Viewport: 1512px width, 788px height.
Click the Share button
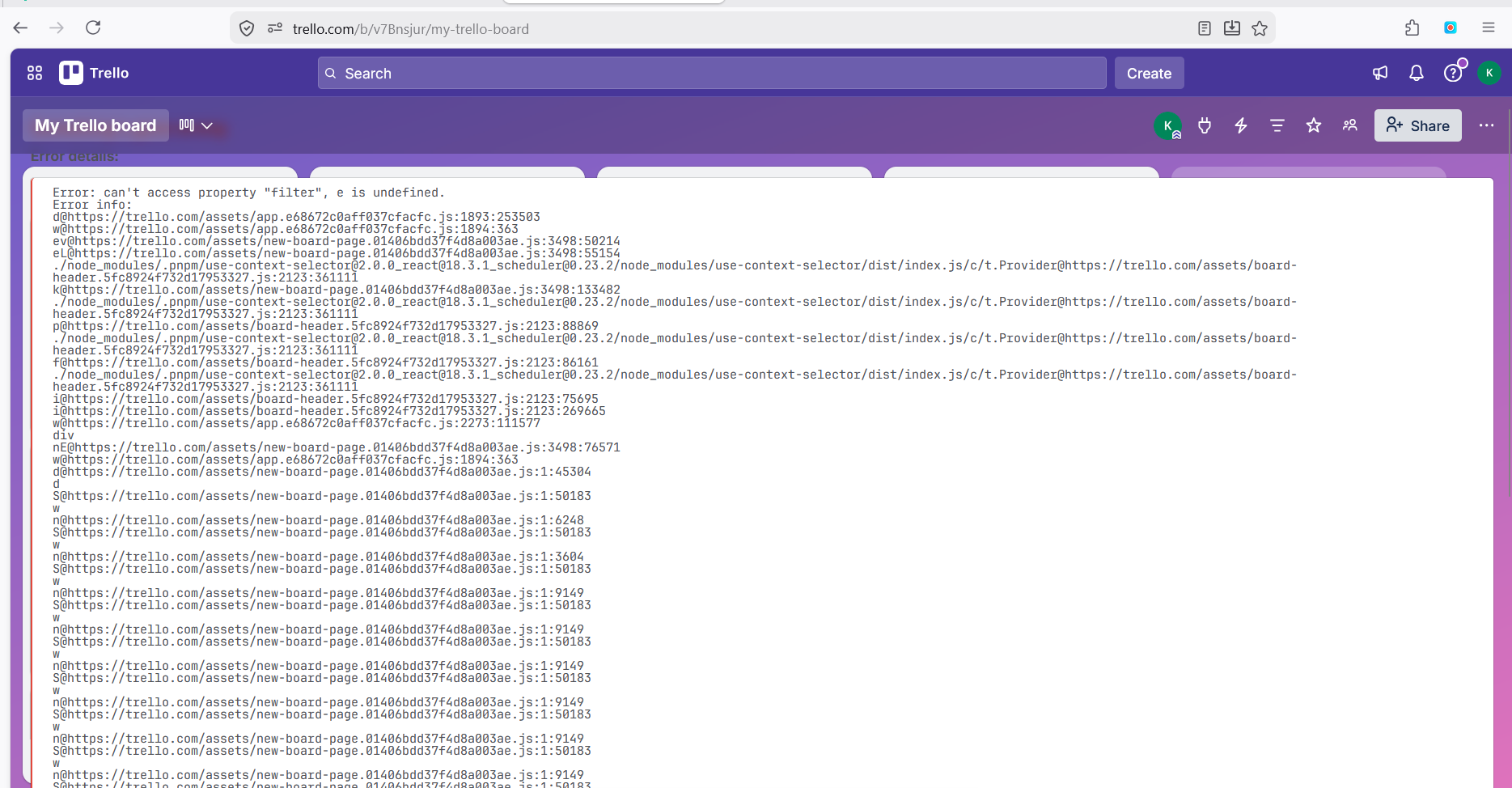(1418, 125)
